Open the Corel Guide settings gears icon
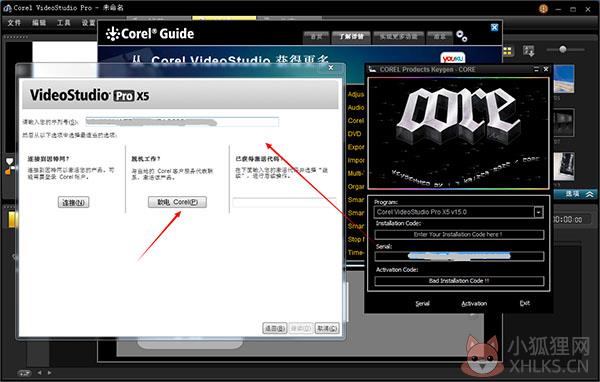Viewport: 600px width, 382px height. tap(461, 36)
